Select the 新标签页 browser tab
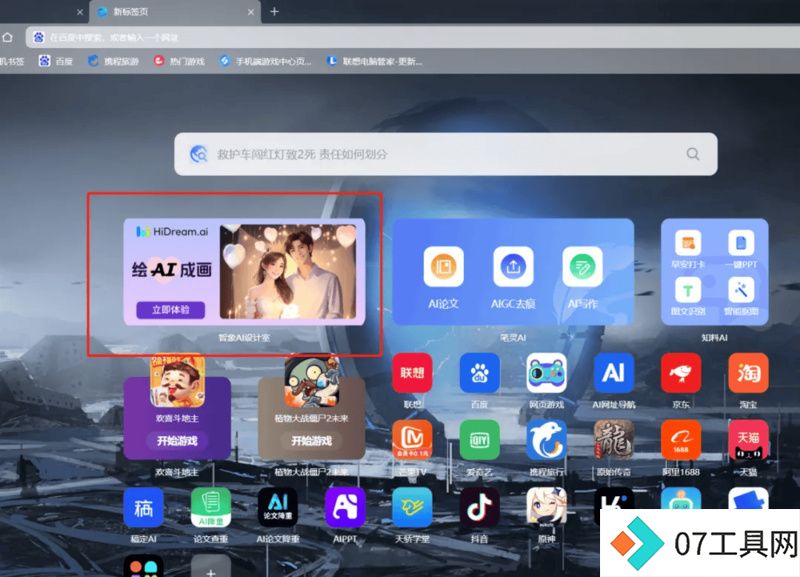This screenshot has width=800, height=577. (175, 12)
